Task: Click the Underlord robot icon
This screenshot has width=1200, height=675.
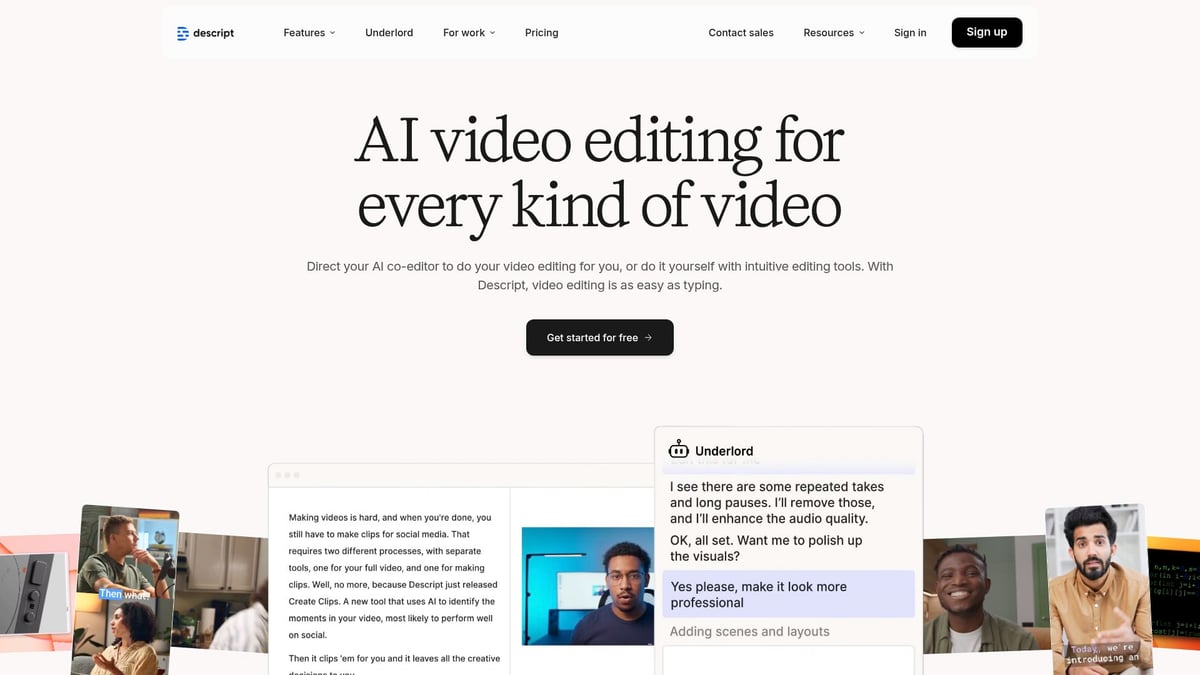Action: [x=678, y=449]
